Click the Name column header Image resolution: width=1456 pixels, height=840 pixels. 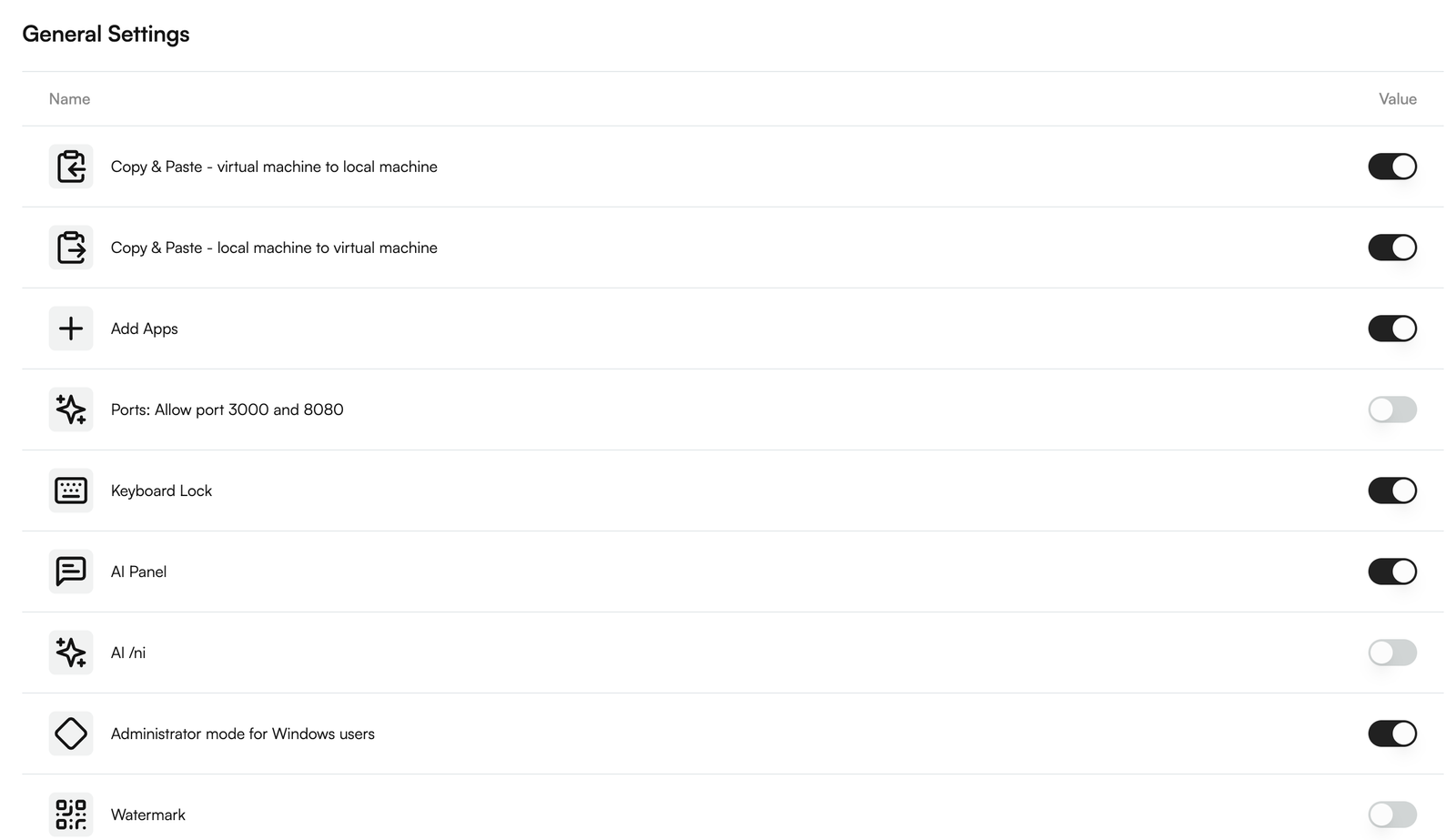[x=69, y=98]
